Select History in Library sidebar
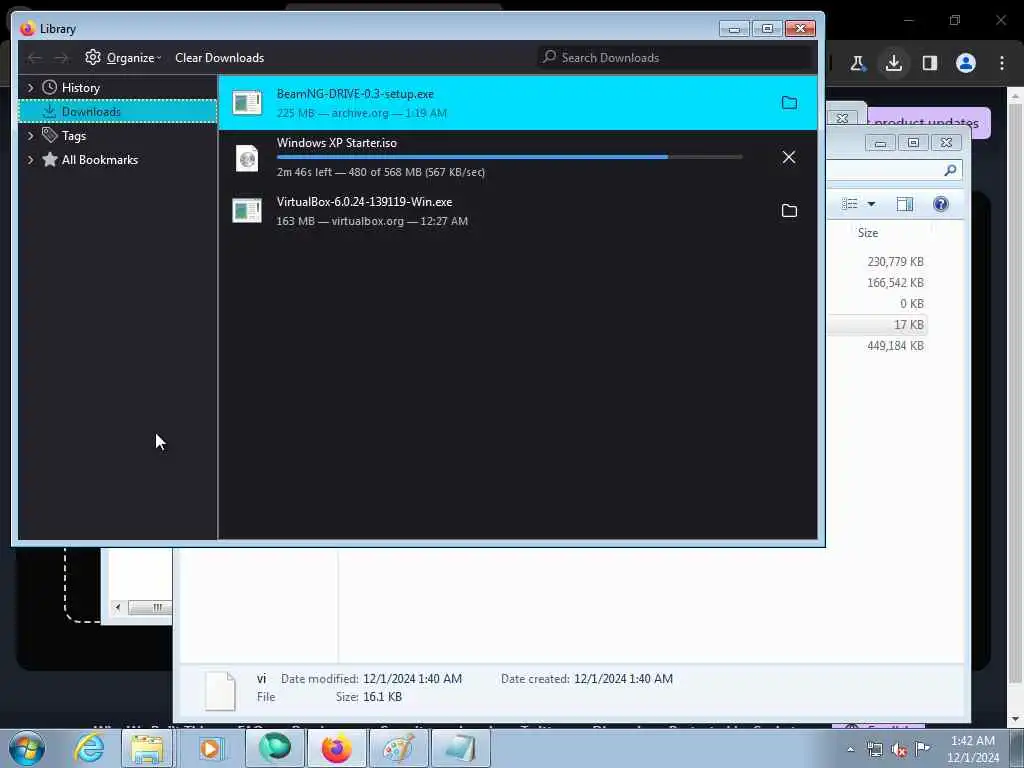 pyautogui.click(x=80, y=88)
